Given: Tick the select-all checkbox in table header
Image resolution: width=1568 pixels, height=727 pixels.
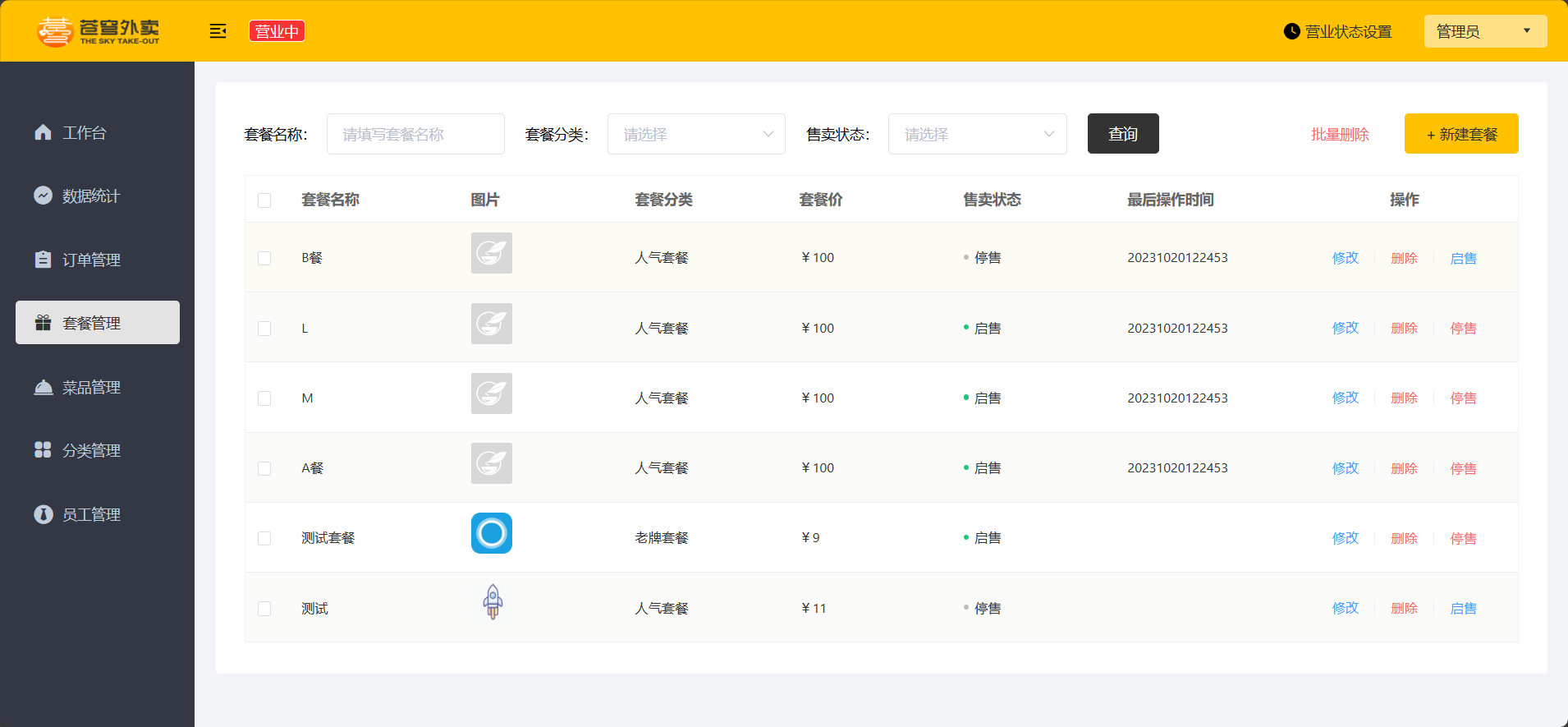Looking at the screenshot, I should tap(264, 200).
